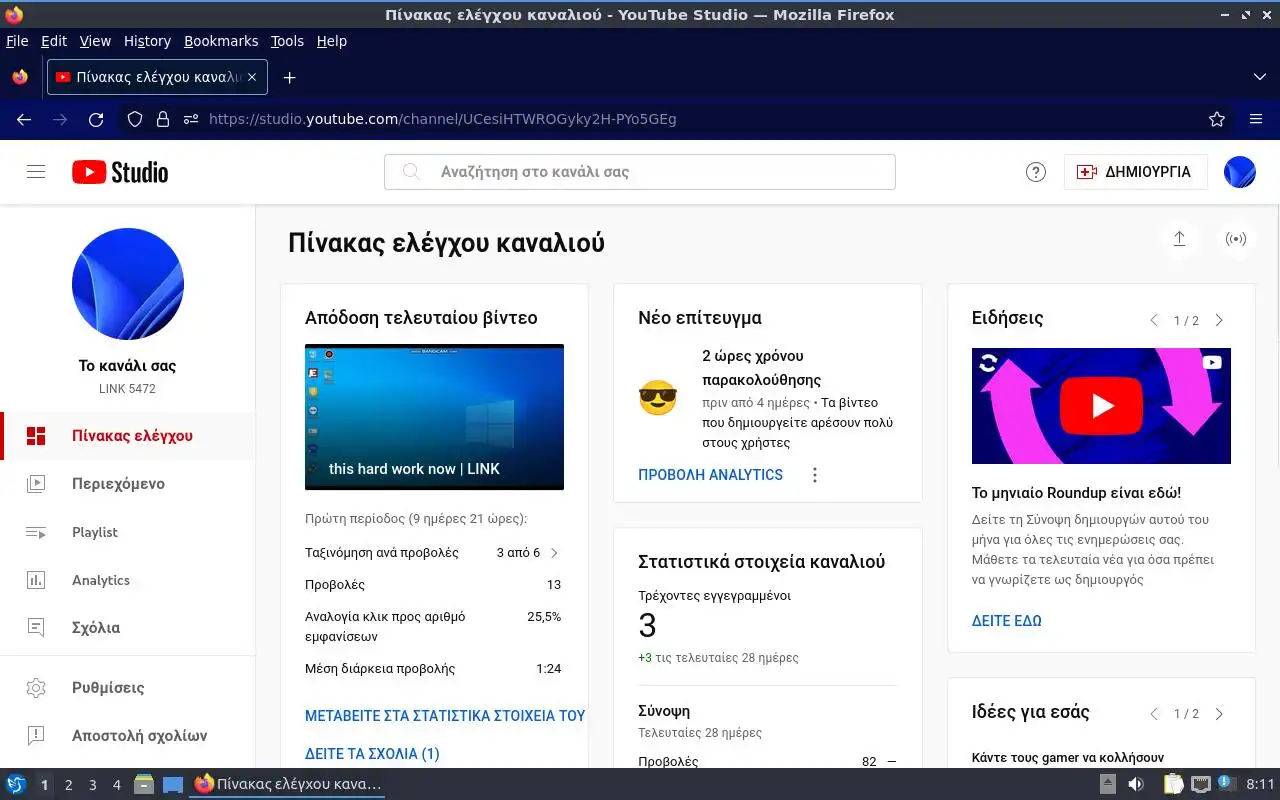This screenshot has width=1280, height=800.
Task: Click the large channel profile picture
Action: click(x=128, y=284)
